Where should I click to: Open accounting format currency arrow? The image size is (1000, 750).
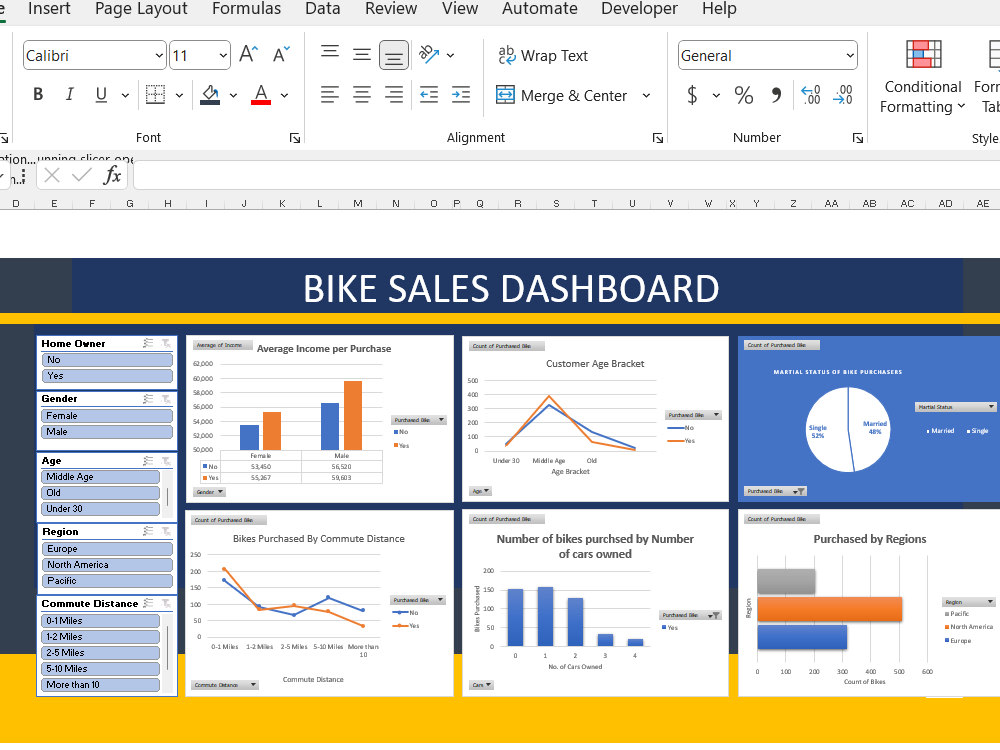(716, 96)
